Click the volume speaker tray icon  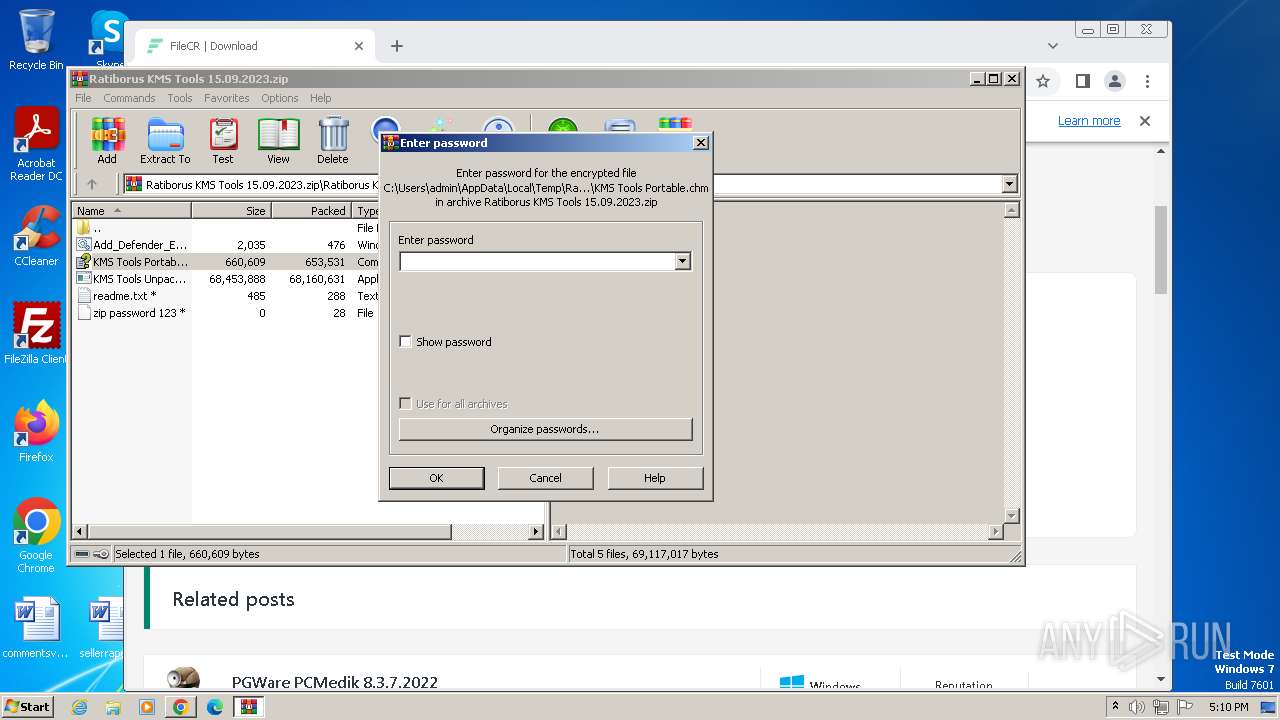[1137, 707]
